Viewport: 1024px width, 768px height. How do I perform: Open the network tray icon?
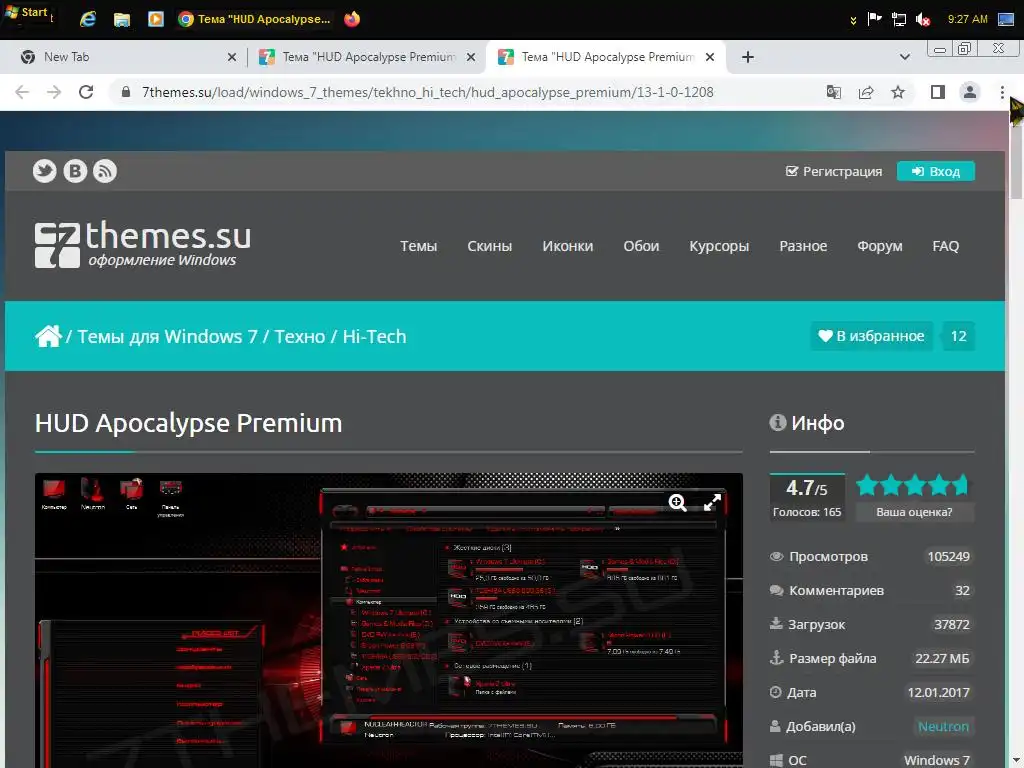click(x=899, y=19)
